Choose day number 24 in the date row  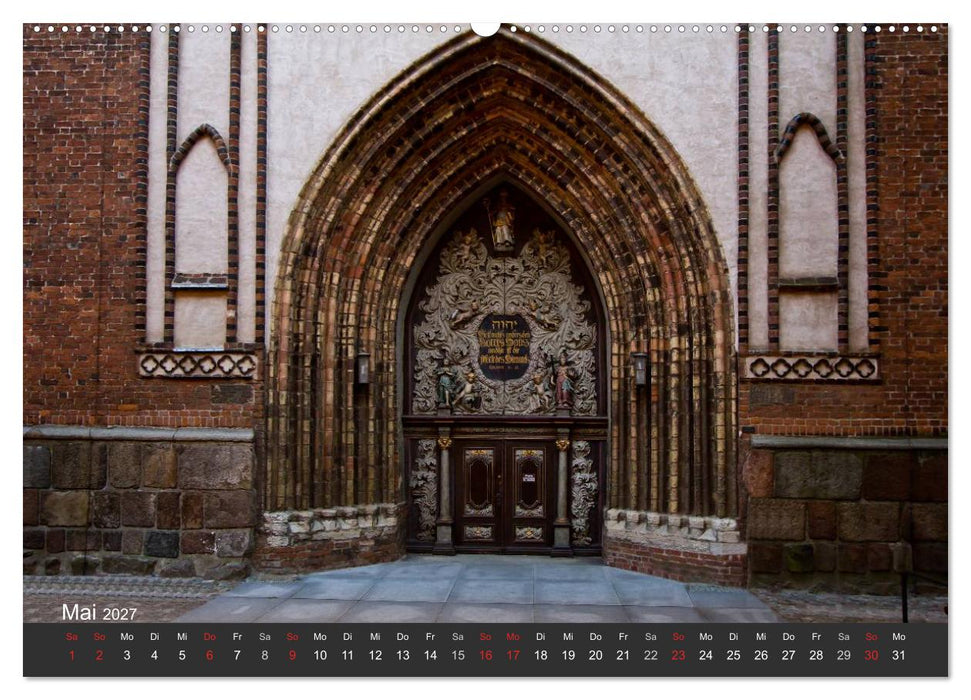[706, 655]
